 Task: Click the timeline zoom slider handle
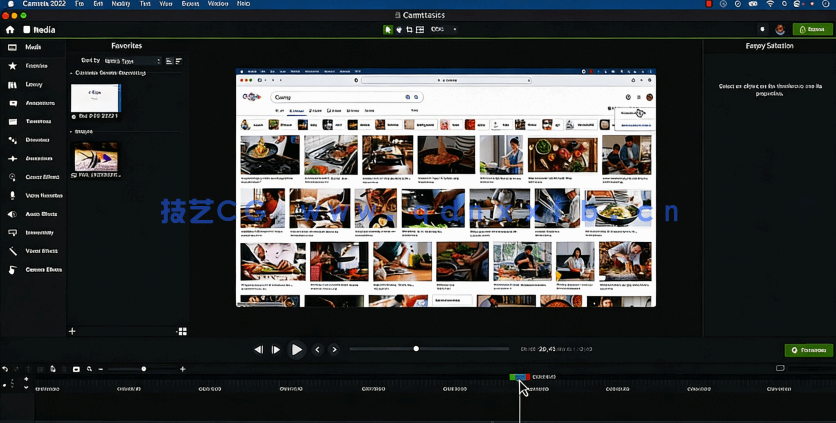tap(144, 369)
